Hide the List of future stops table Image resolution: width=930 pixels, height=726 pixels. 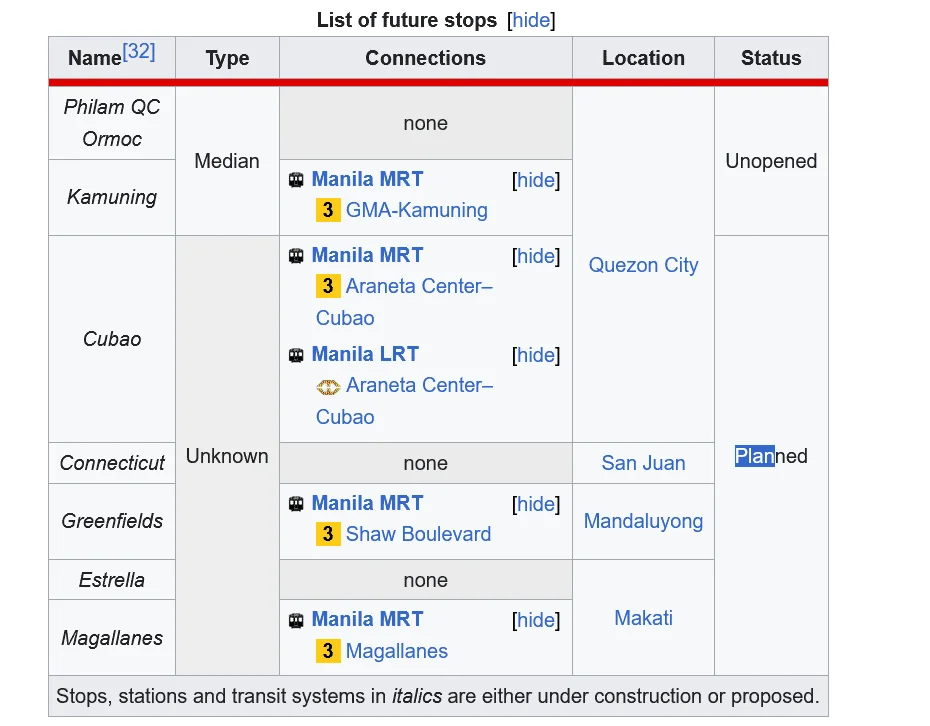point(531,20)
